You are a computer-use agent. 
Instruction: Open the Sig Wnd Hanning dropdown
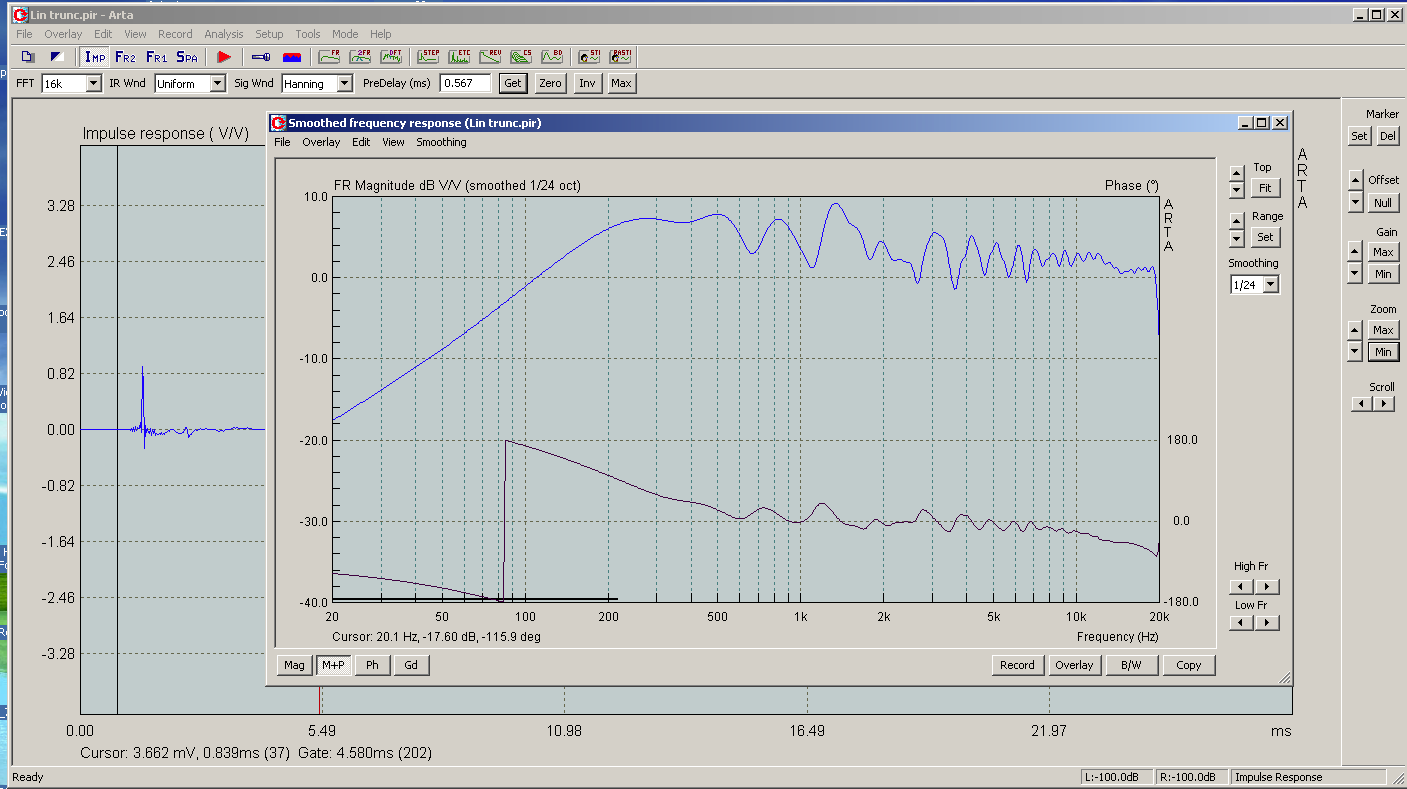click(x=345, y=84)
